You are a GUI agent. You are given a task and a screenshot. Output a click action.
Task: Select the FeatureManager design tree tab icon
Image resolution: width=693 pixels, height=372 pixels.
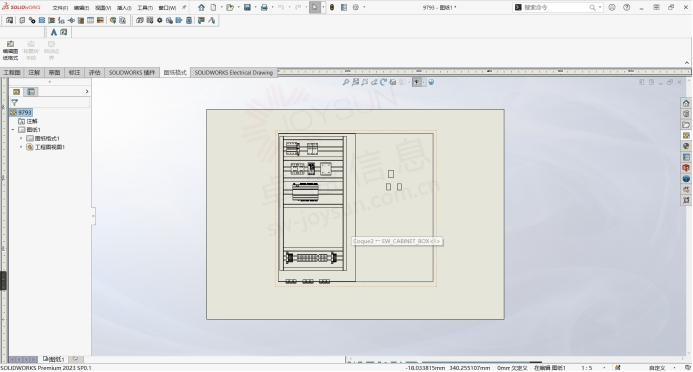click(16, 92)
